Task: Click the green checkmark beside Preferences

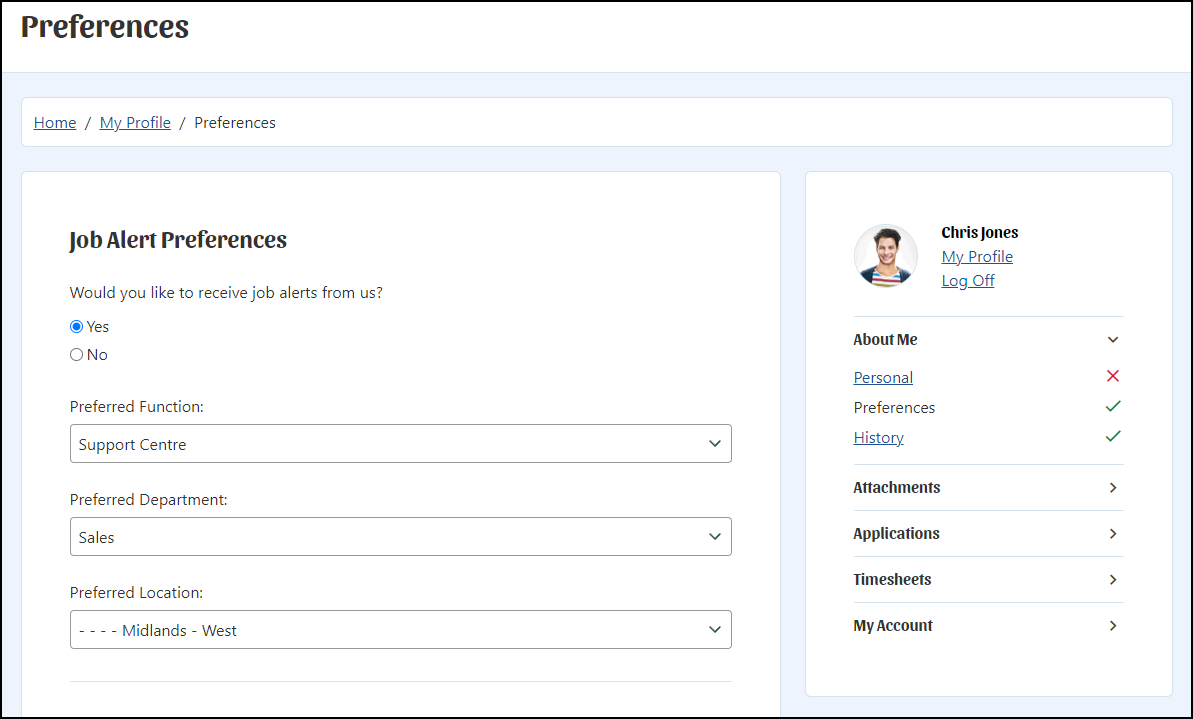Action: tap(1112, 406)
